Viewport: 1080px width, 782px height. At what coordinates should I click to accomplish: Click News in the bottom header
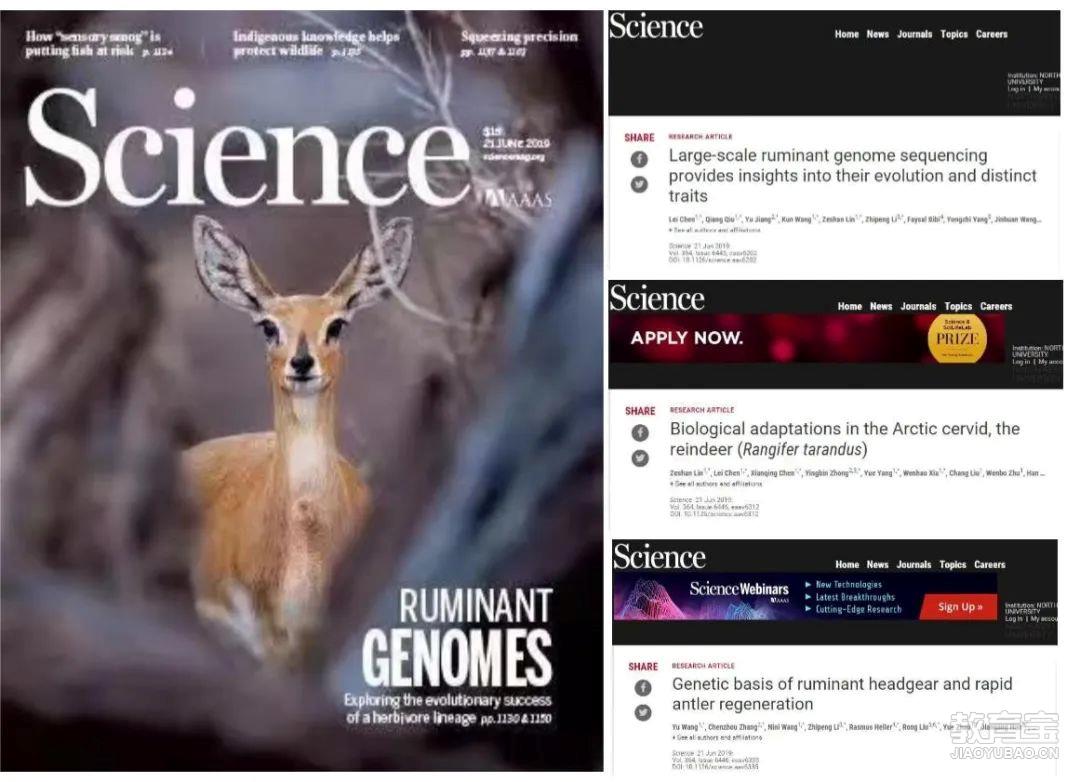coord(878,564)
